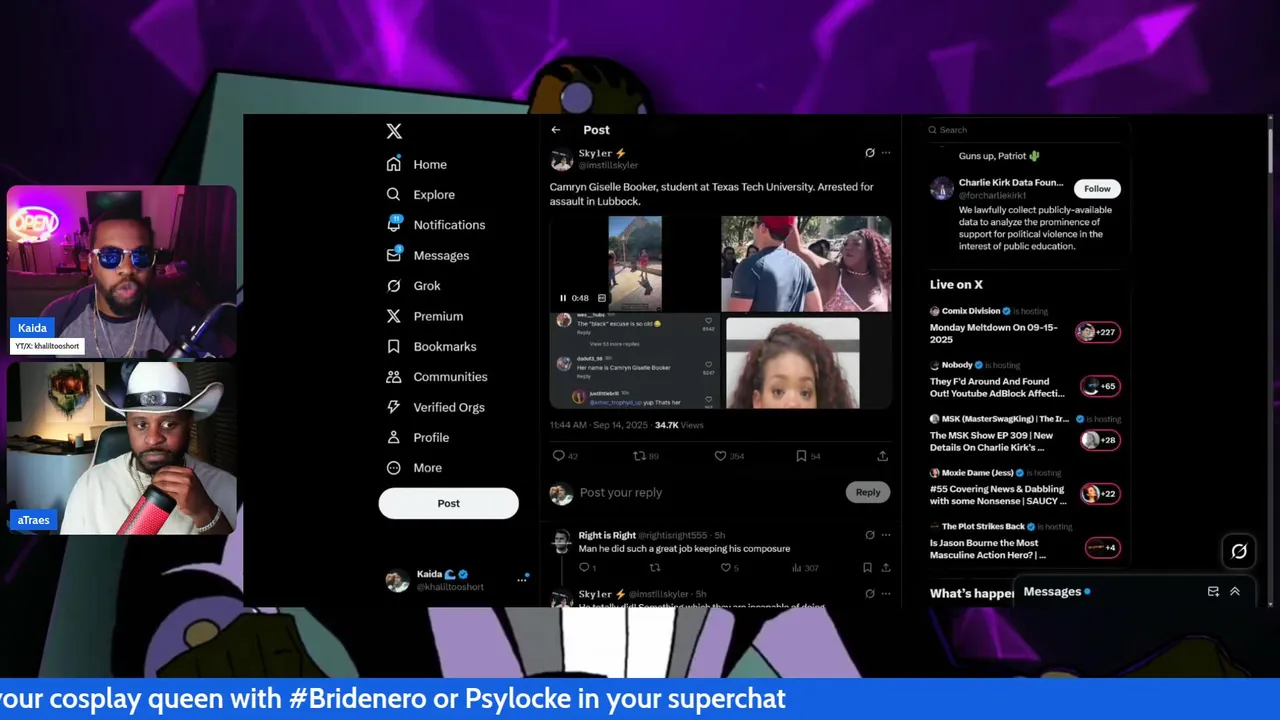This screenshot has width=1280, height=720.
Task: Expand the More menu in sidebar
Action: [x=415, y=467]
